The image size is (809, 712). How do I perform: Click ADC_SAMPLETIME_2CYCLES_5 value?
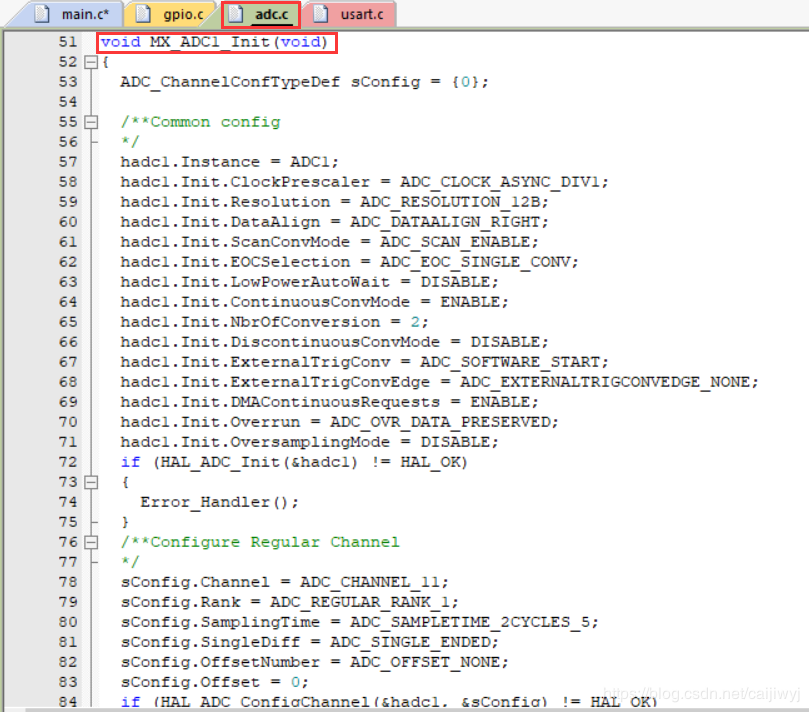[x=470, y=622]
